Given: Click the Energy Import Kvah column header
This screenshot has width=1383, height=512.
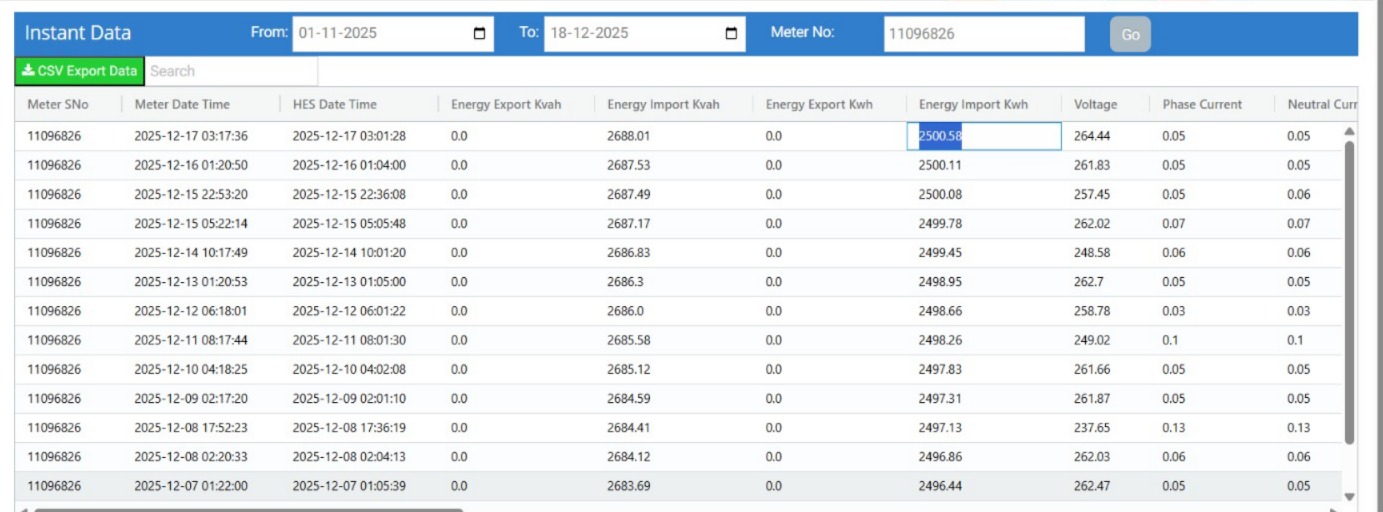Looking at the screenshot, I should 663,104.
